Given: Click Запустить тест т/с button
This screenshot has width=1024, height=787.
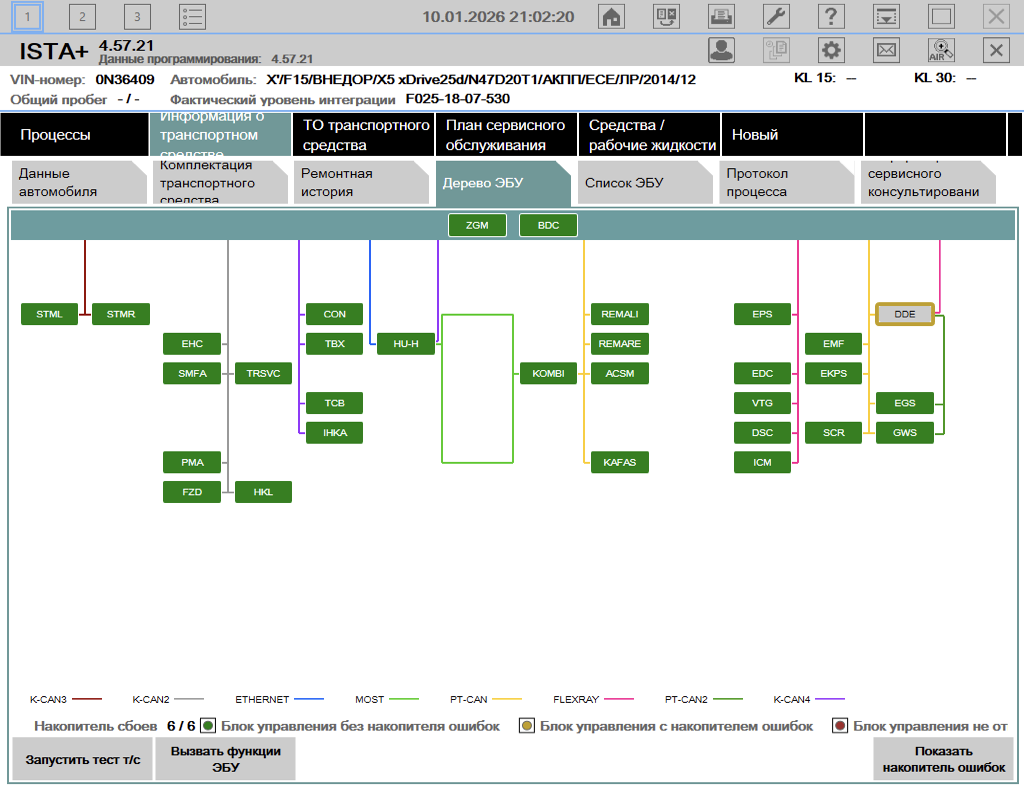Looking at the screenshot, I should point(83,760).
